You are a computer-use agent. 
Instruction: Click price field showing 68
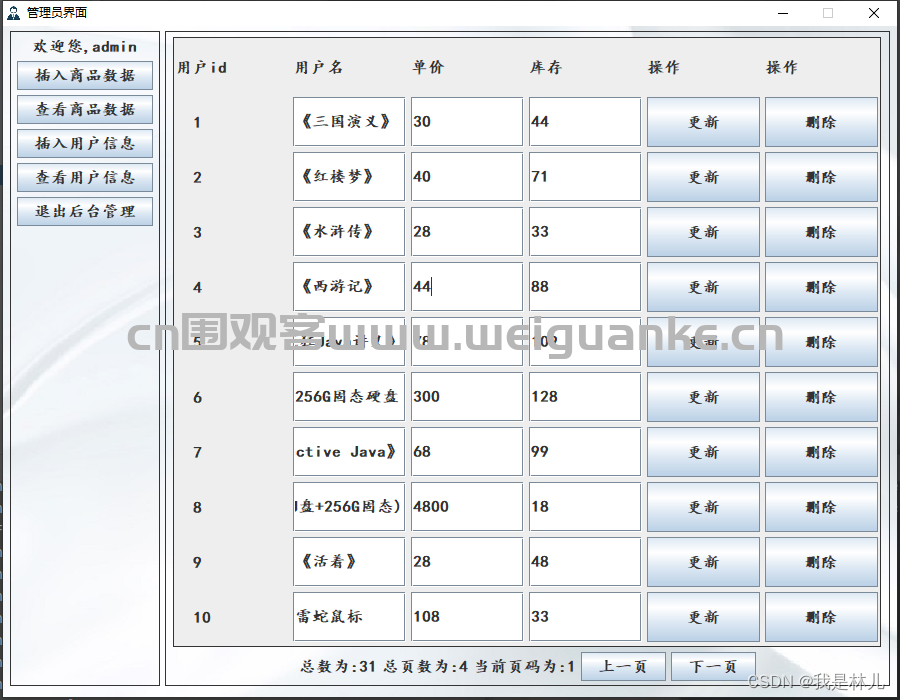(467, 452)
